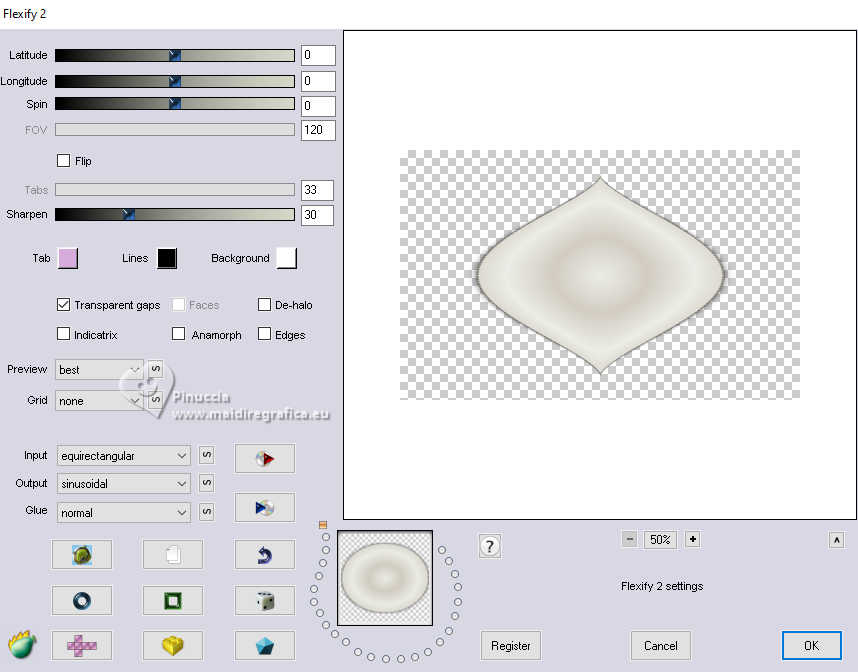This screenshot has width=858, height=672.
Task: Click the blue arrow disc button
Action: (265, 507)
